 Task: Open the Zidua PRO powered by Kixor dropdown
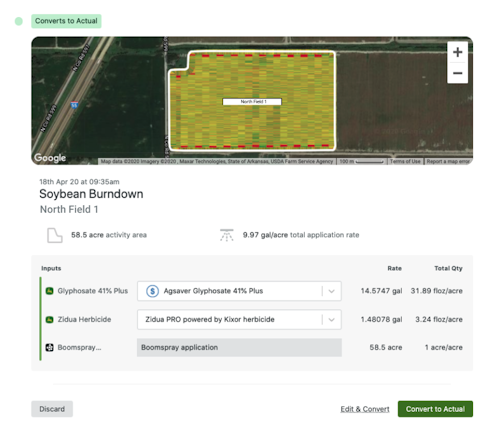[x=239, y=320]
